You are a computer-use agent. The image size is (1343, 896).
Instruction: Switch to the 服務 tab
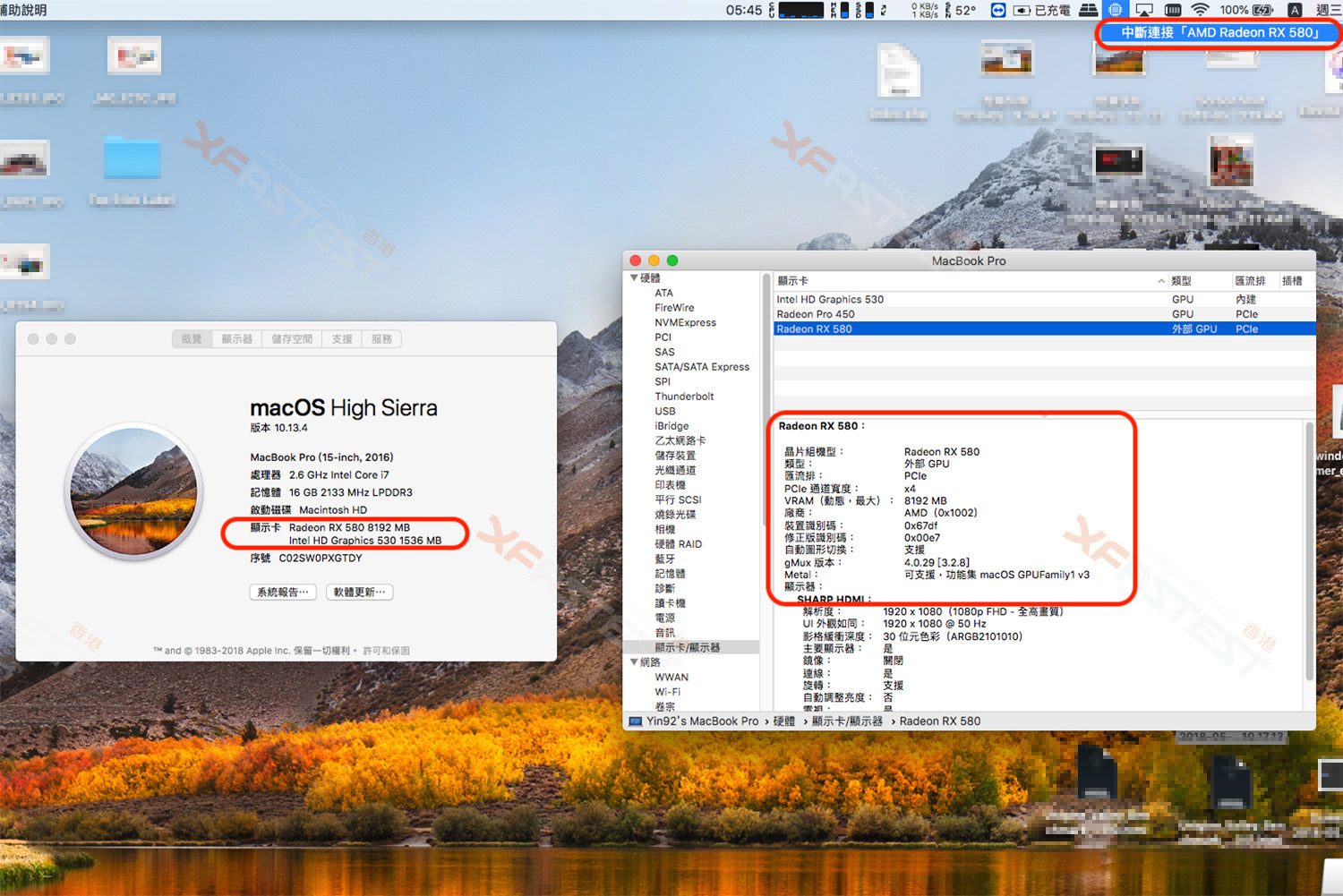point(382,339)
